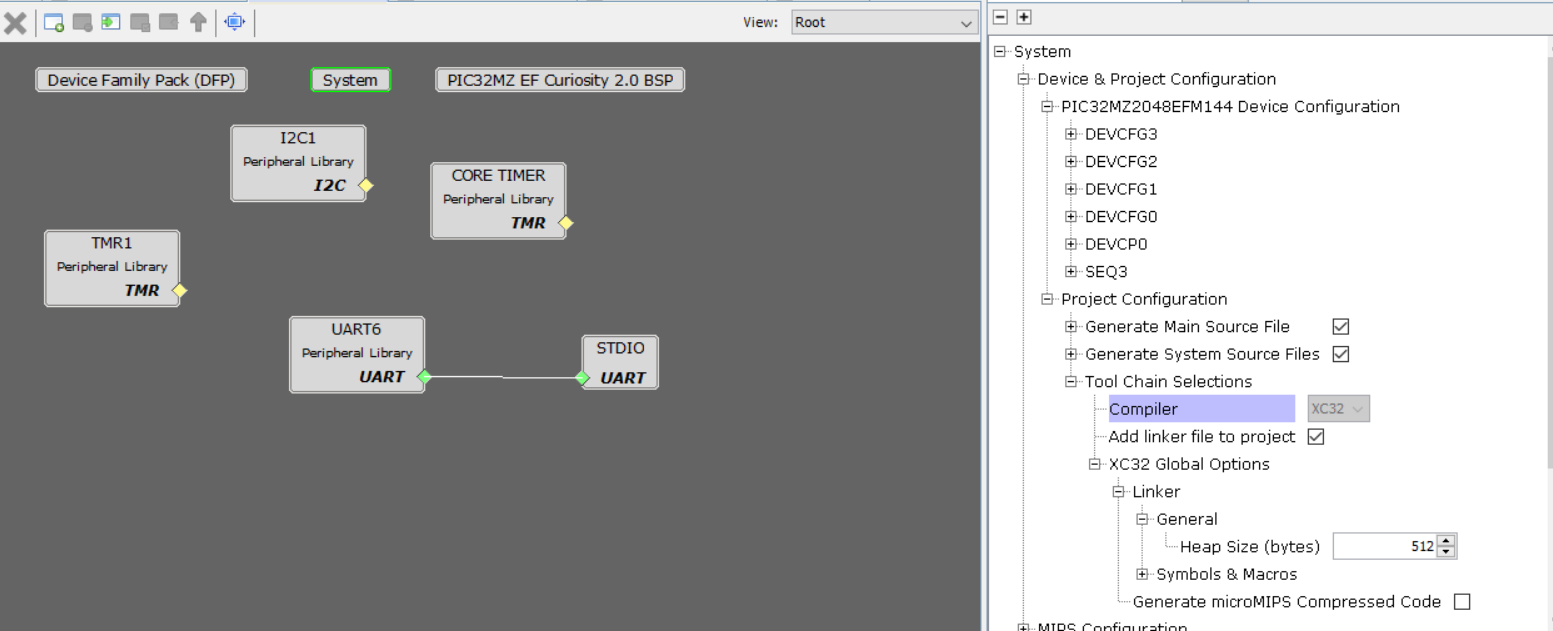Click the collapse-all minus icon

click(x=1001, y=17)
